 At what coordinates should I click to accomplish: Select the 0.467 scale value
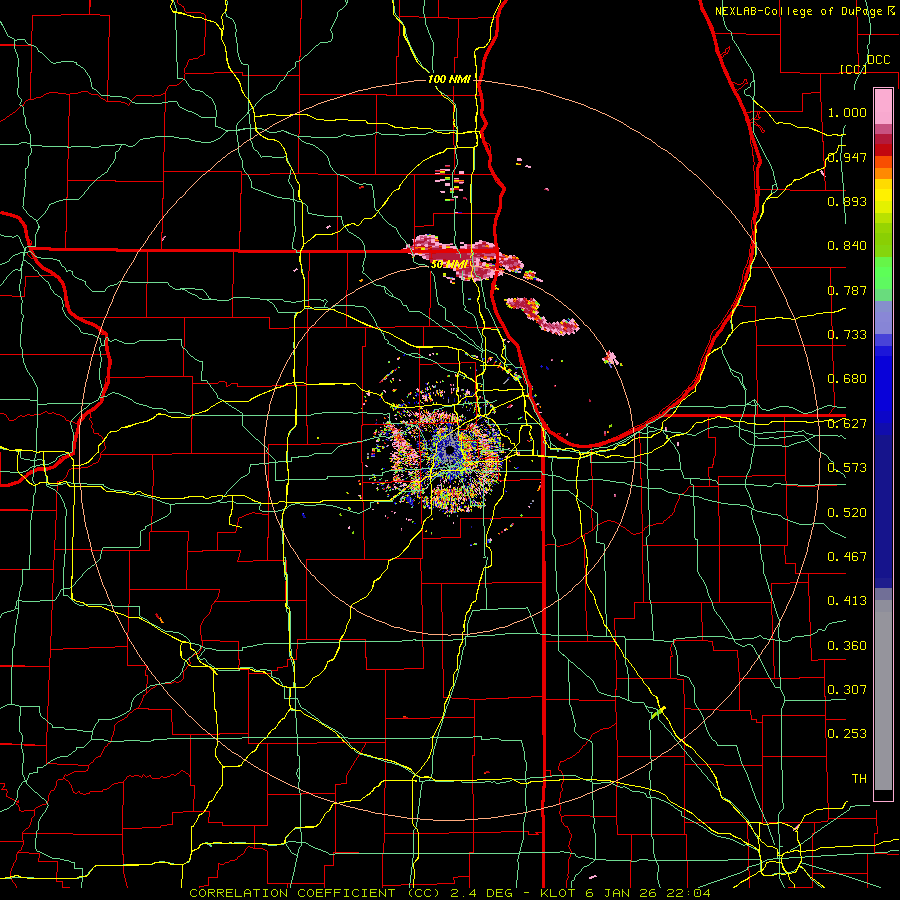click(x=847, y=556)
